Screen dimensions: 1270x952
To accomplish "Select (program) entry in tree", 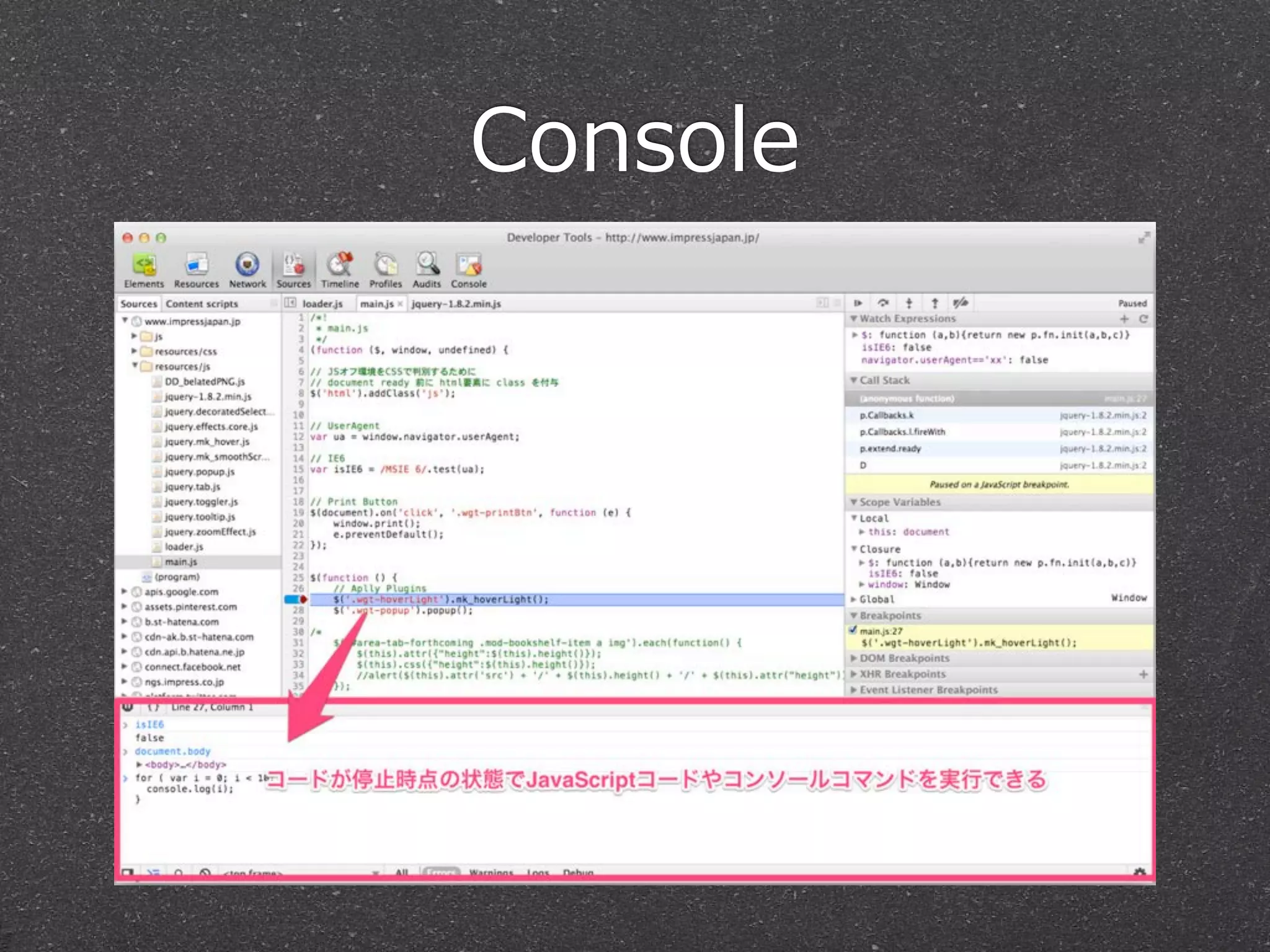I will [x=177, y=576].
